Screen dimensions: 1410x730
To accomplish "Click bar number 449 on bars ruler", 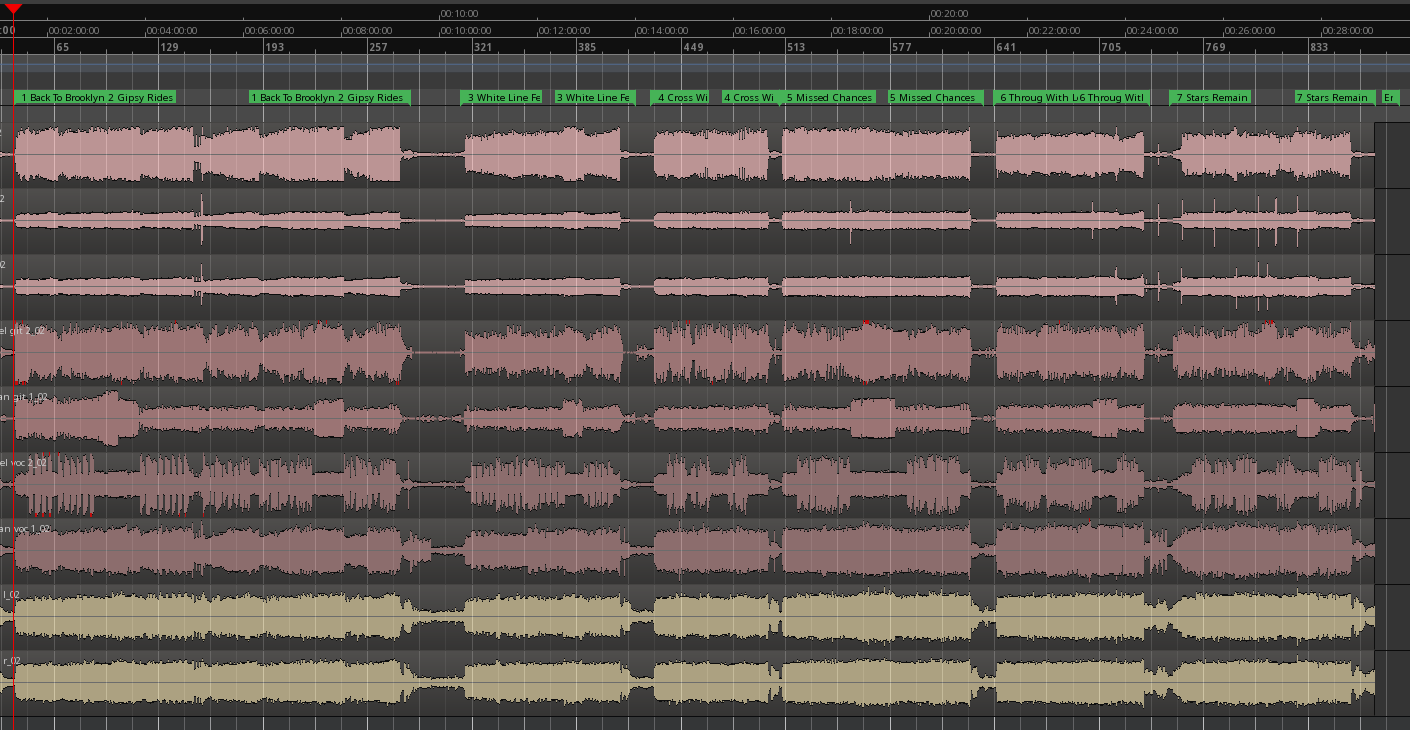I will tap(693, 47).
